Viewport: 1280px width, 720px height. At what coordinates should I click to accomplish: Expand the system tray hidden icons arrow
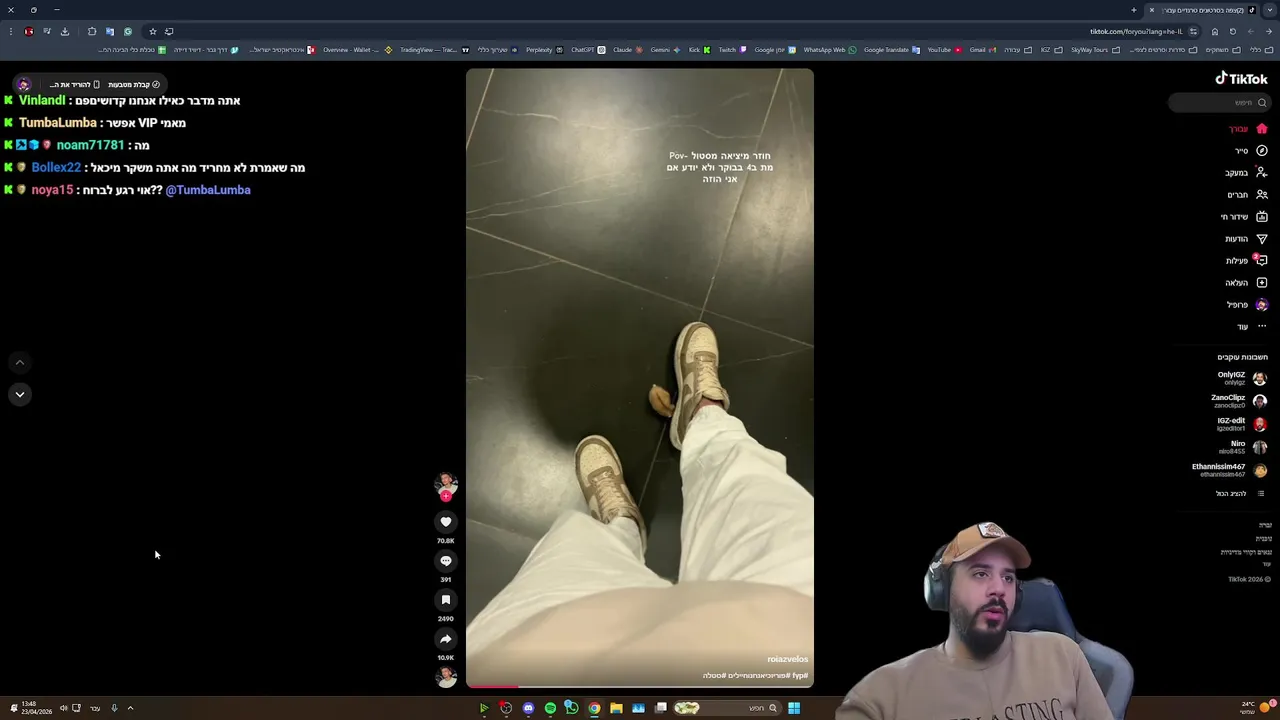130,708
